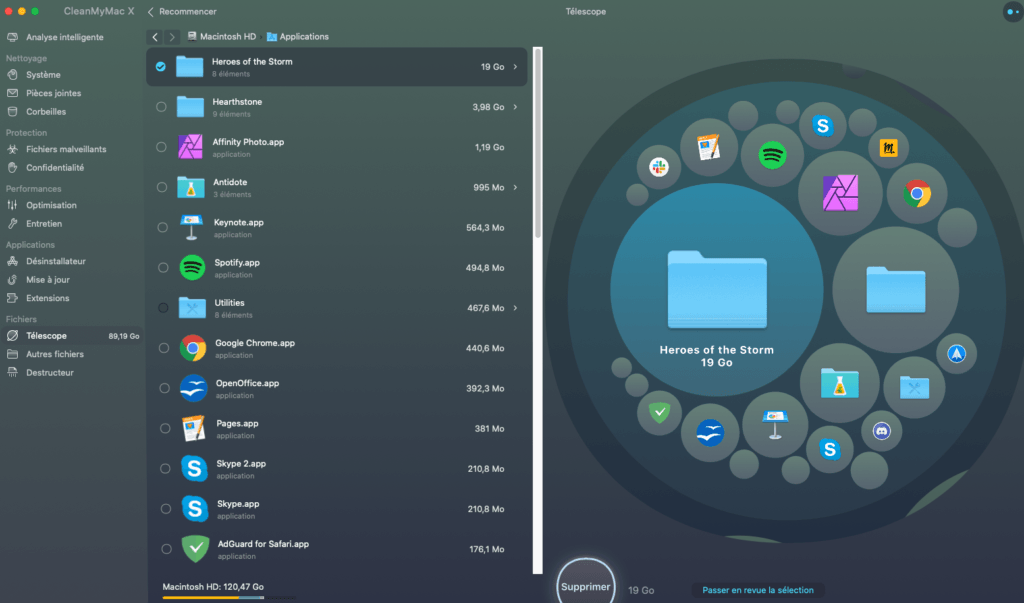1024x603 pixels.
Task: Select the Télescope sidebar item
Action: click(72, 336)
